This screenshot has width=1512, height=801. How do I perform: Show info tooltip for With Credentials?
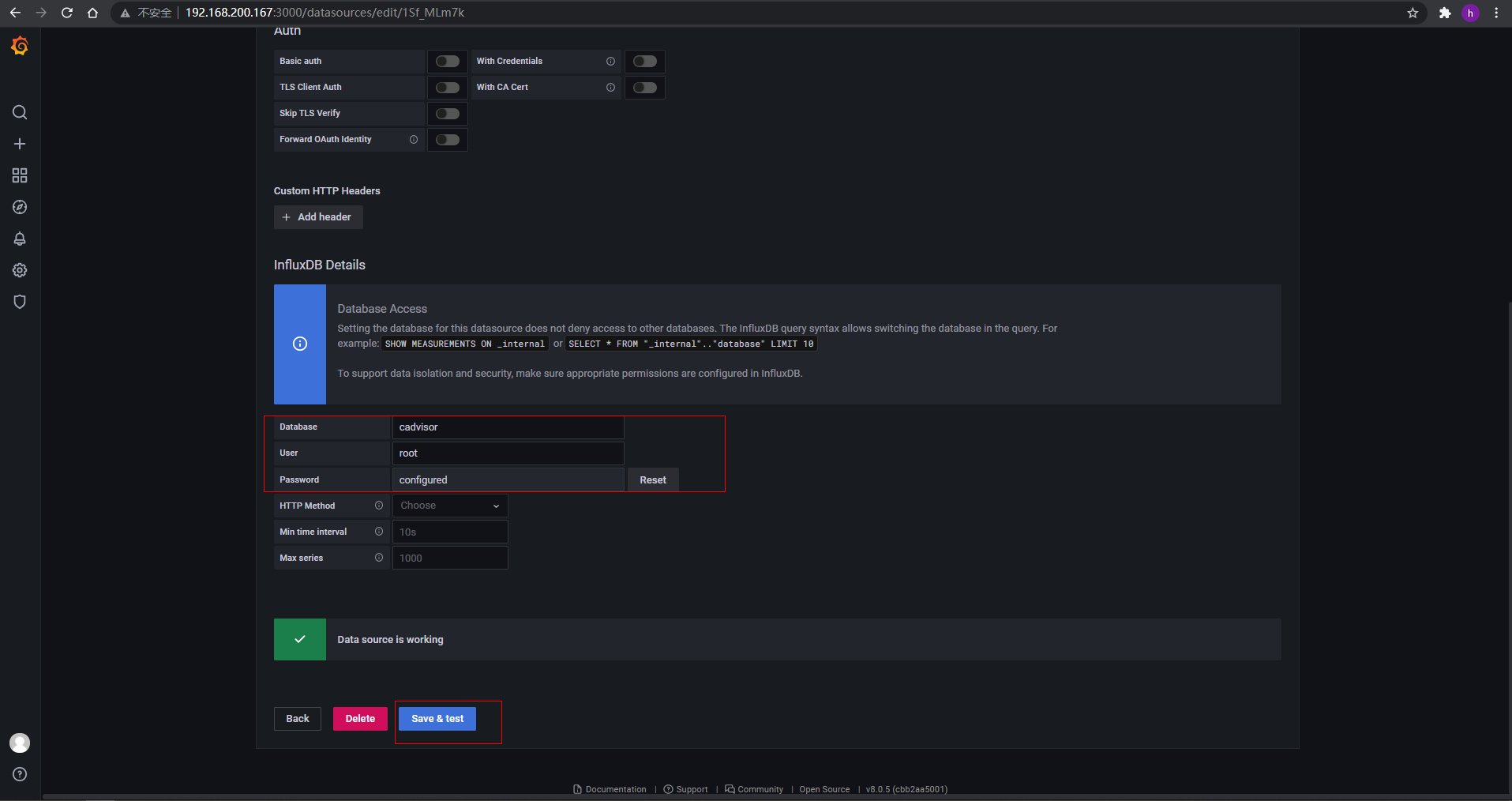click(x=610, y=61)
